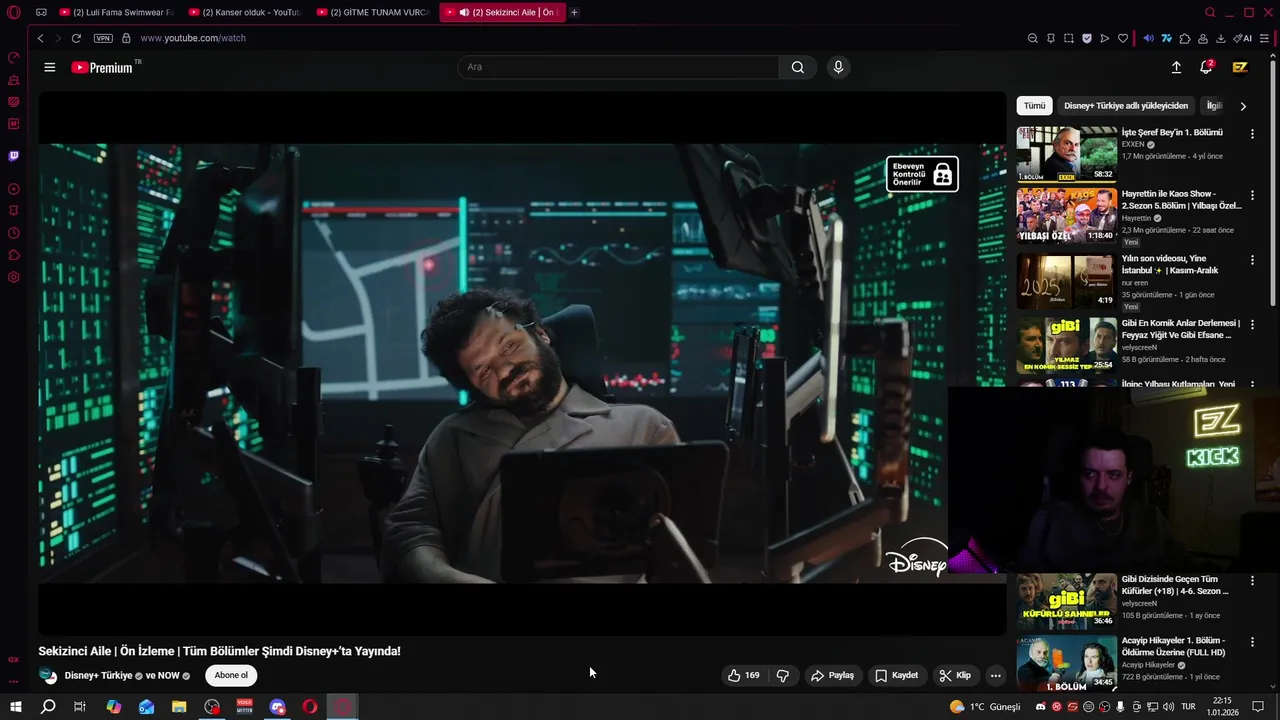Image resolution: width=1280 pixels, height=720 pixels.
Task: Open the ad blocker shield icon
Action: point(1087,38)
